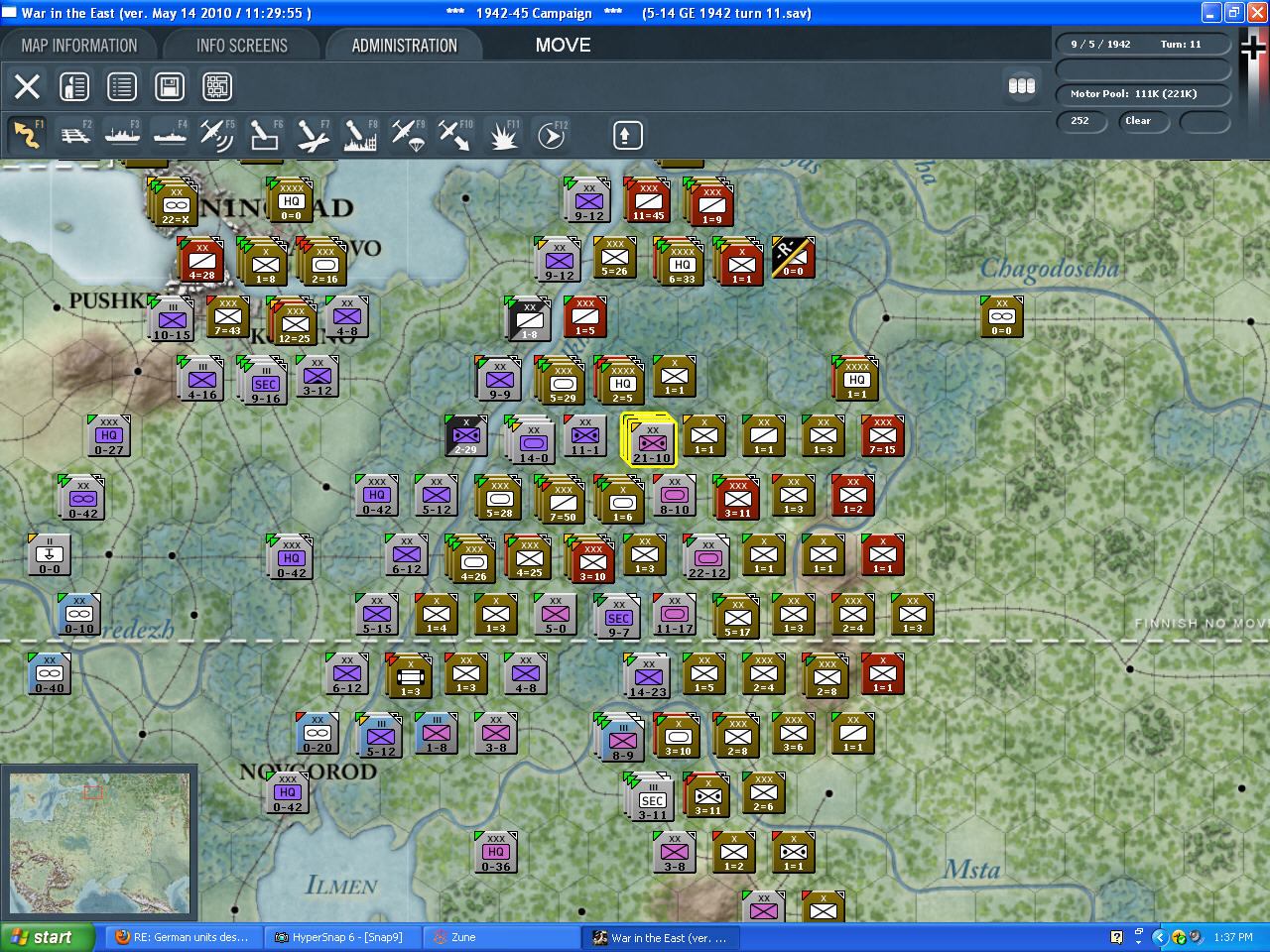
Task: Activate the F11 explosion icon
Action: tap(503, 135)
